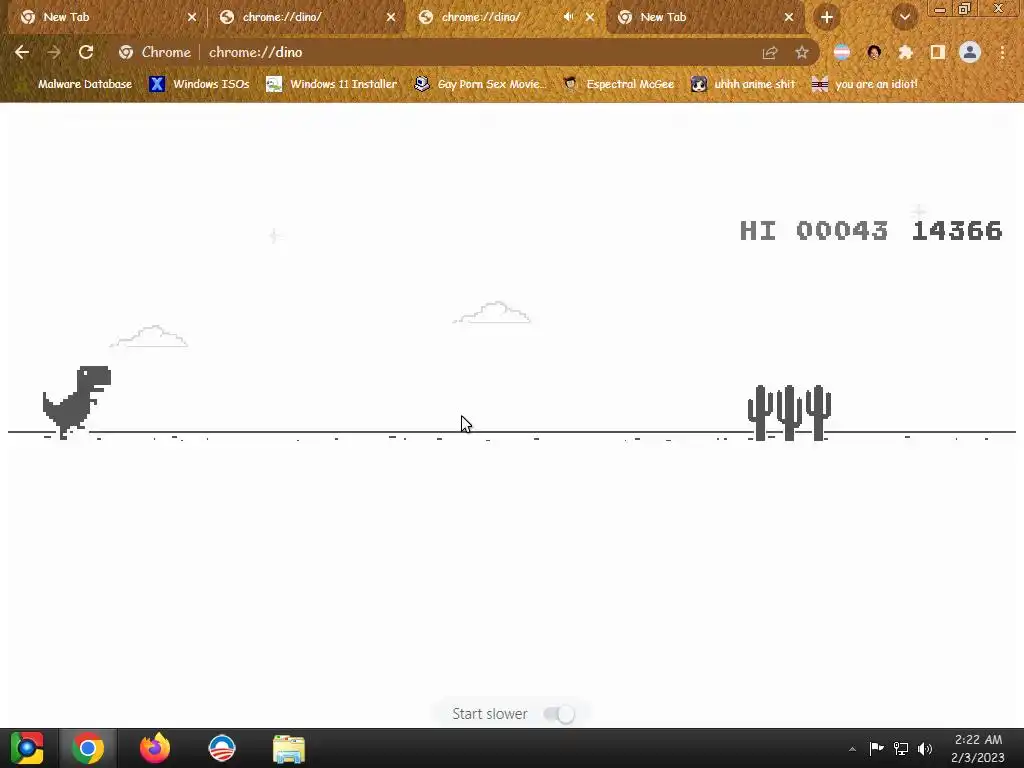Open the Windows 11 Installer bookmark
This screenshot has height=768, width=1024.
(x=332, y=84)
